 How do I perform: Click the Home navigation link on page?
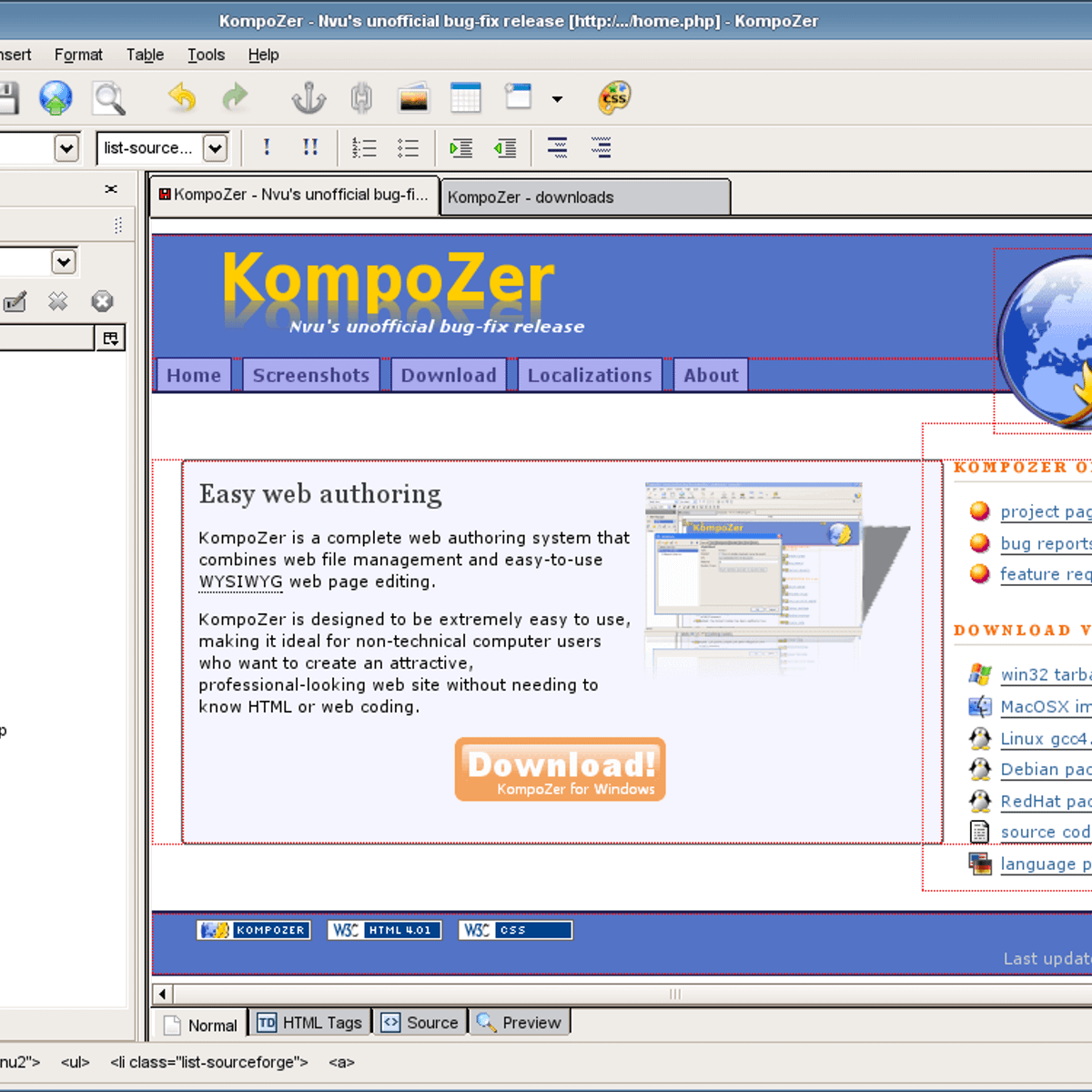[x=194, y=375]
